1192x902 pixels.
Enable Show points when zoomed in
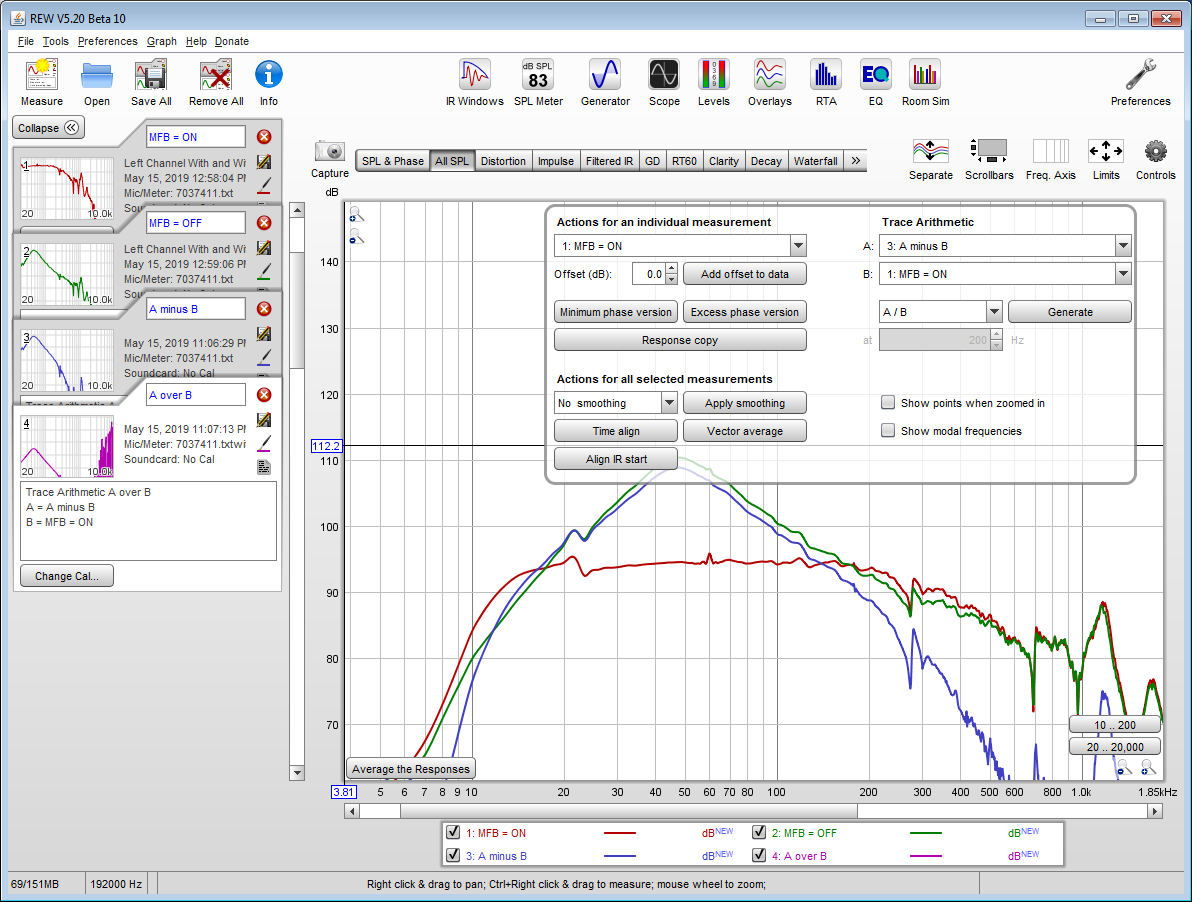coord(887,402)
